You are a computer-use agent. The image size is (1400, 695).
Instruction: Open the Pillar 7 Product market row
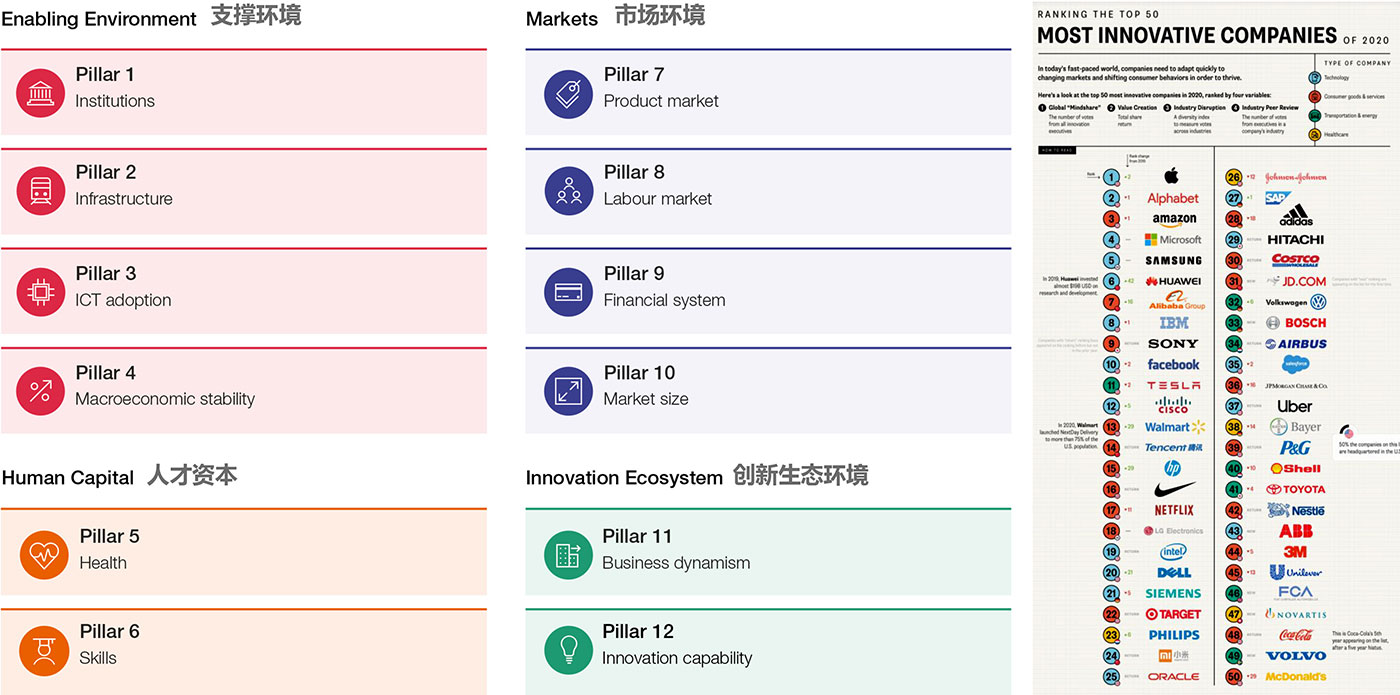point(768,92)
